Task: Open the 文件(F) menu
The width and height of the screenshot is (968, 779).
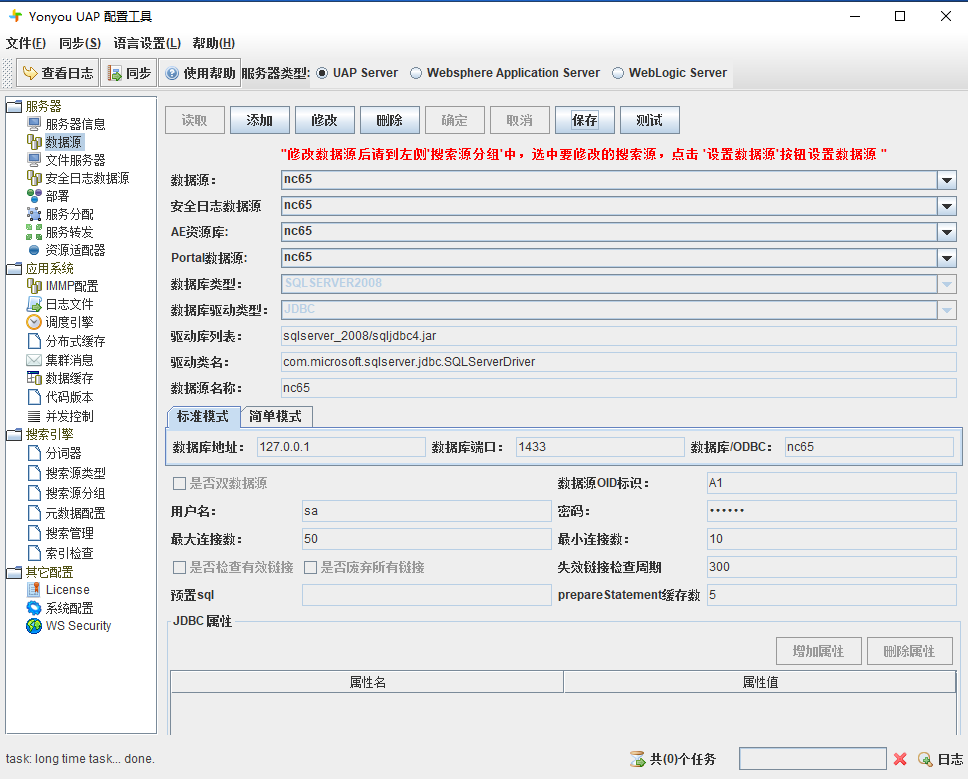Action: click(26, 43)
